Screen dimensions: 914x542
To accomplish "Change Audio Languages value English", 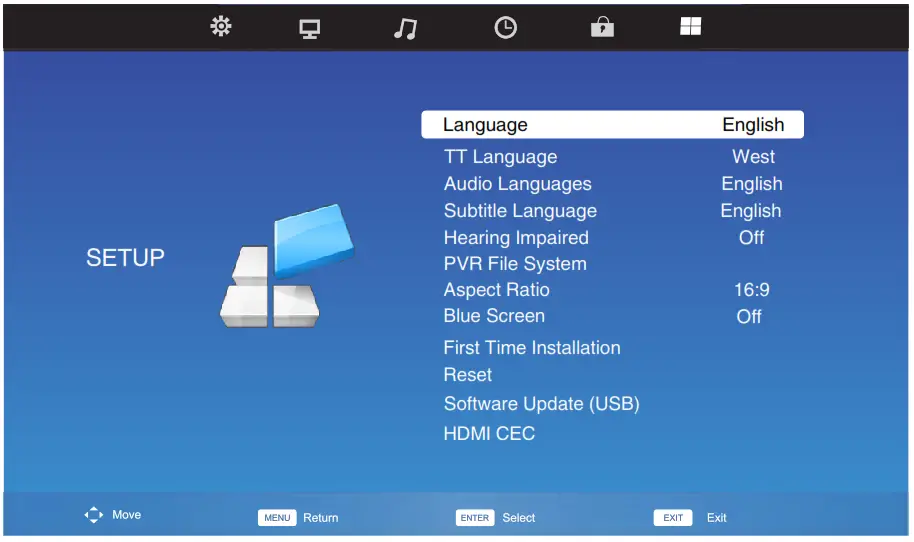I will (751, 184).
